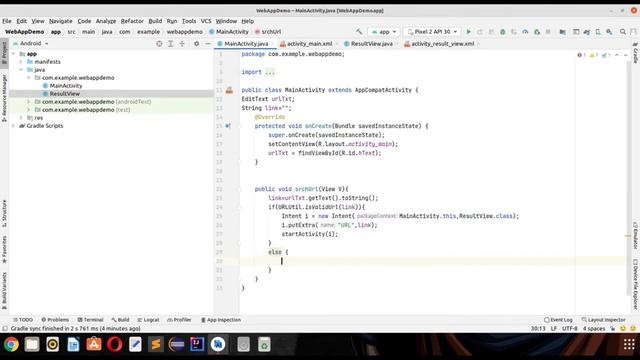Toggle the Emulator side panel
The width and height of the screenshot is (640, 360).
coord(636,236)
